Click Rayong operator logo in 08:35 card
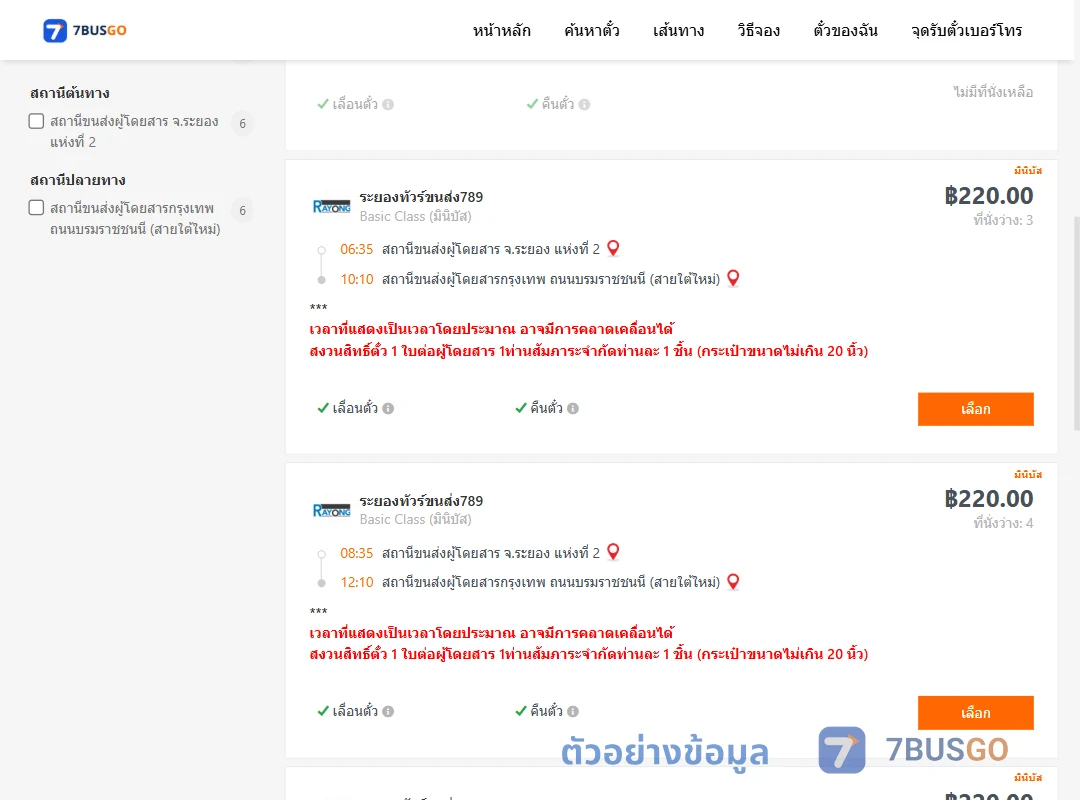Viewport: 1080px width, 800px height. 331,511
